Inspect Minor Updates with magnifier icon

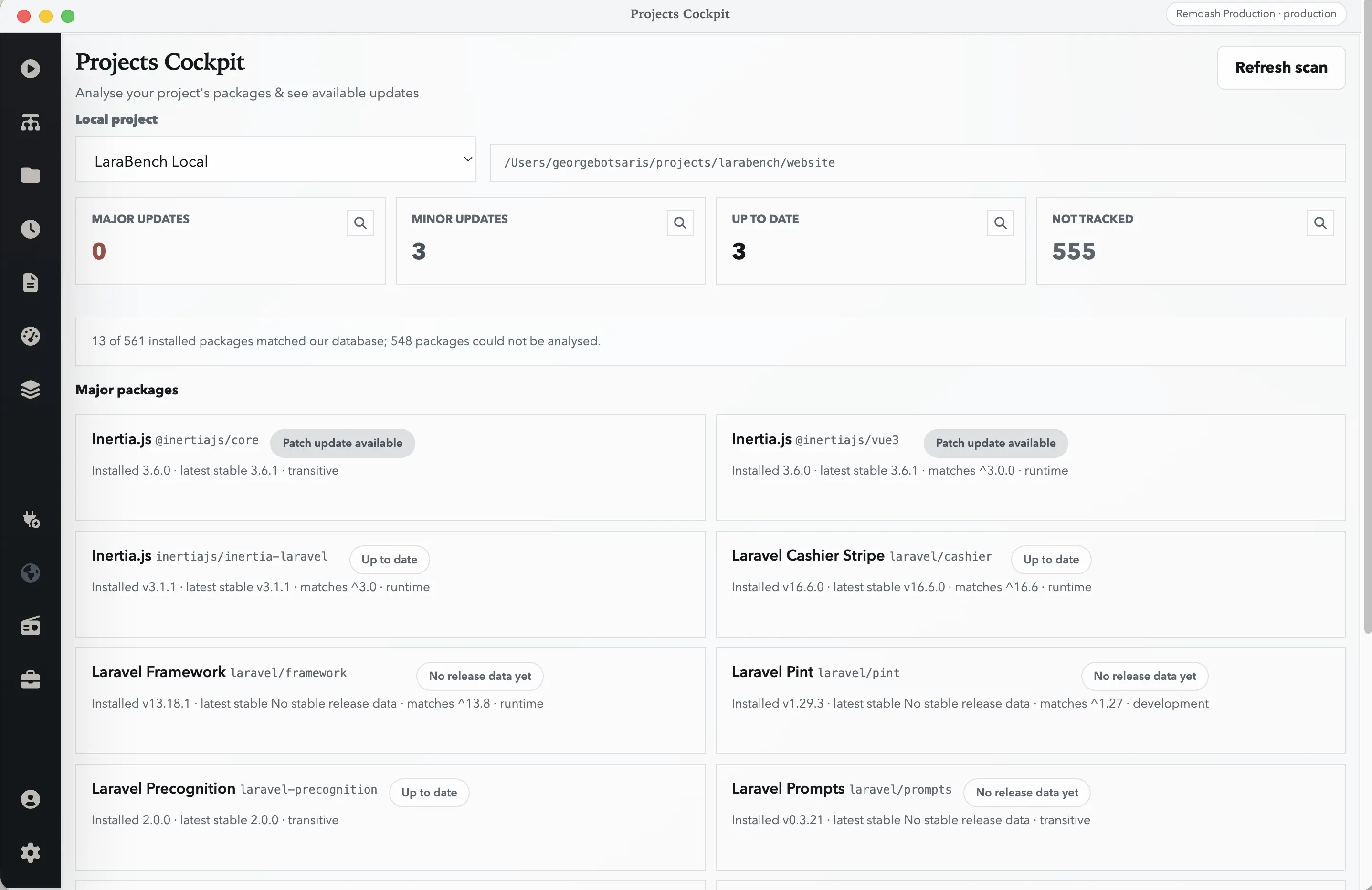click(680, 223)
